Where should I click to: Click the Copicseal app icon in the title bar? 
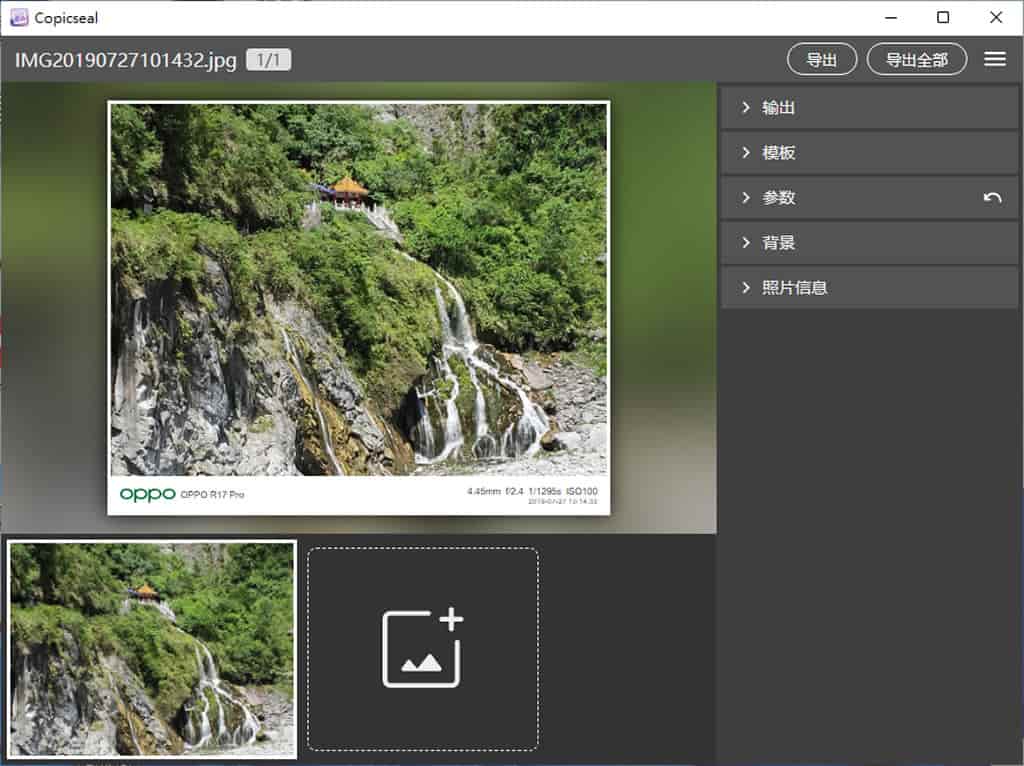19,18
